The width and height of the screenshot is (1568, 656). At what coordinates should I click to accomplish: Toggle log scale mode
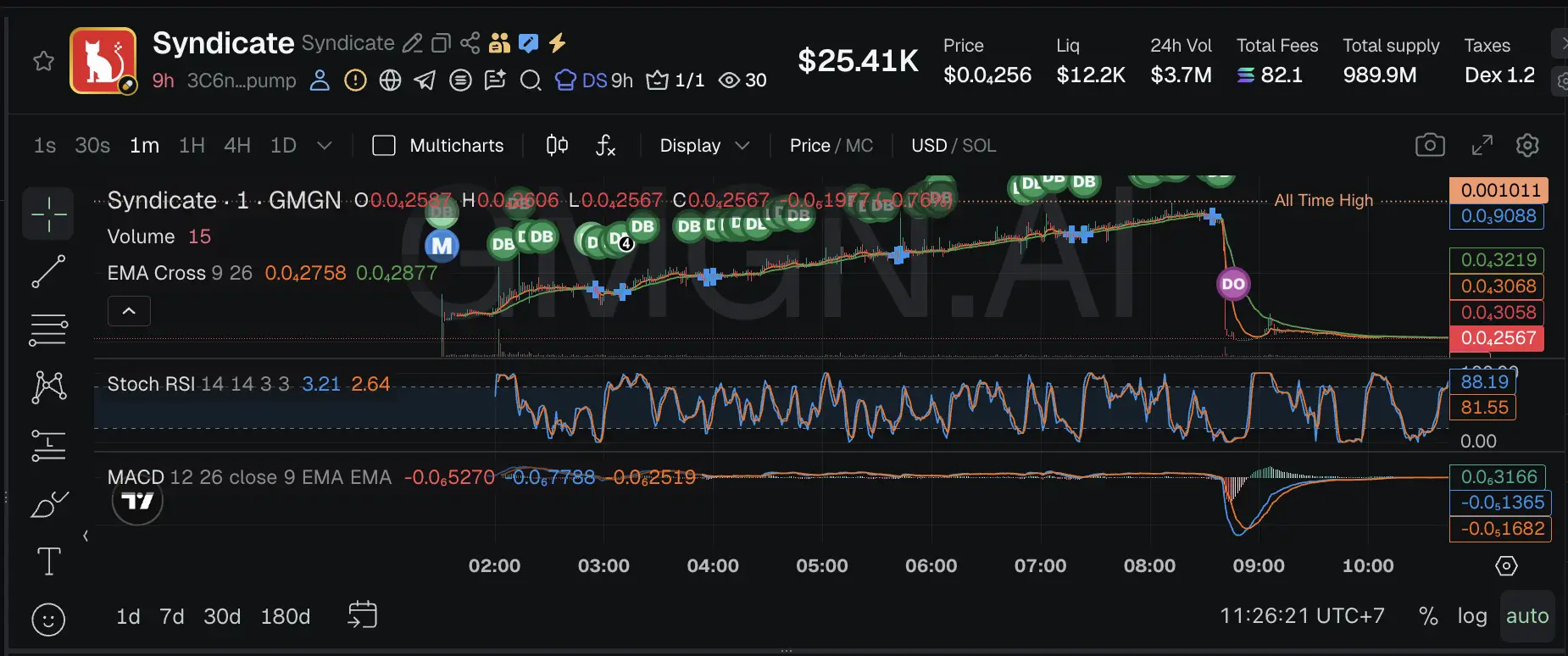tap(1472, 616)
